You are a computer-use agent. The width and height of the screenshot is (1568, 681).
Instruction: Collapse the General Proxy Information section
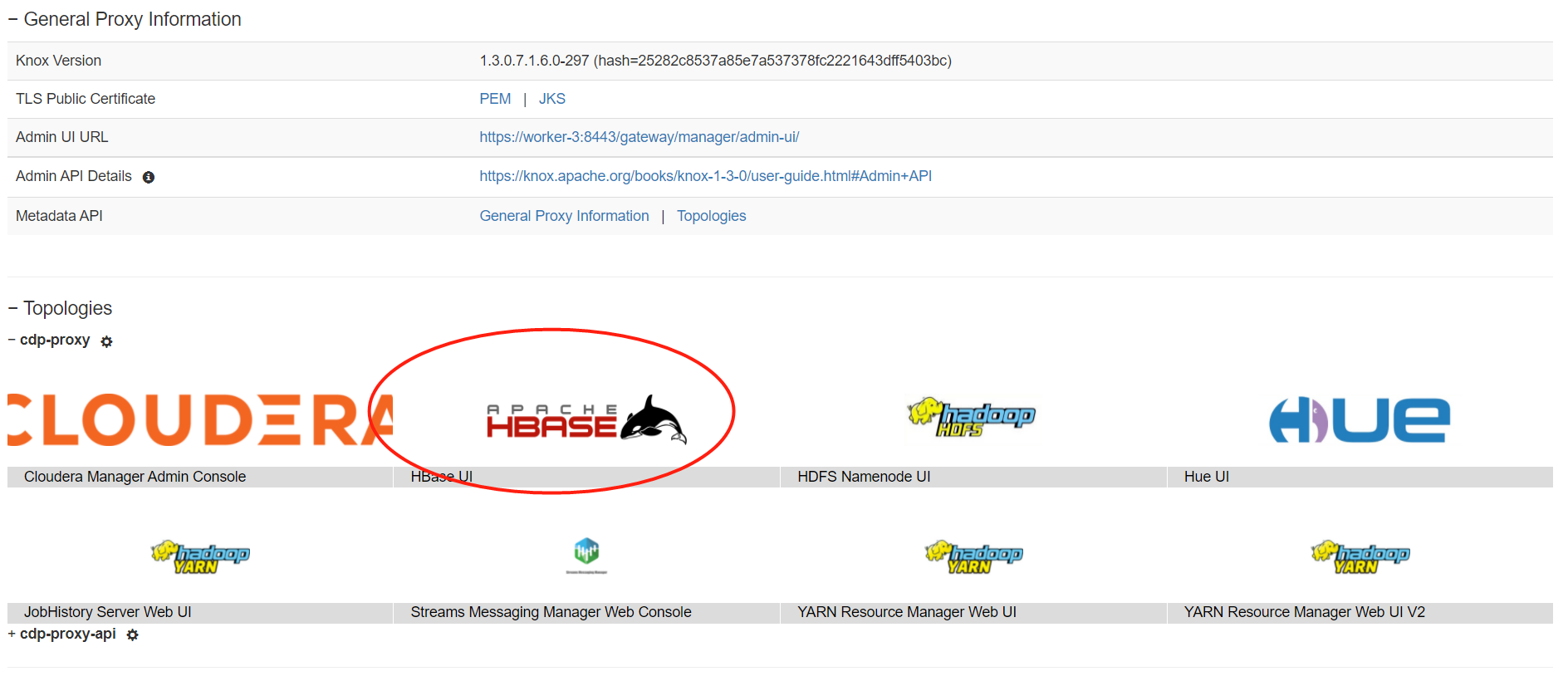[x=12, y=19]
